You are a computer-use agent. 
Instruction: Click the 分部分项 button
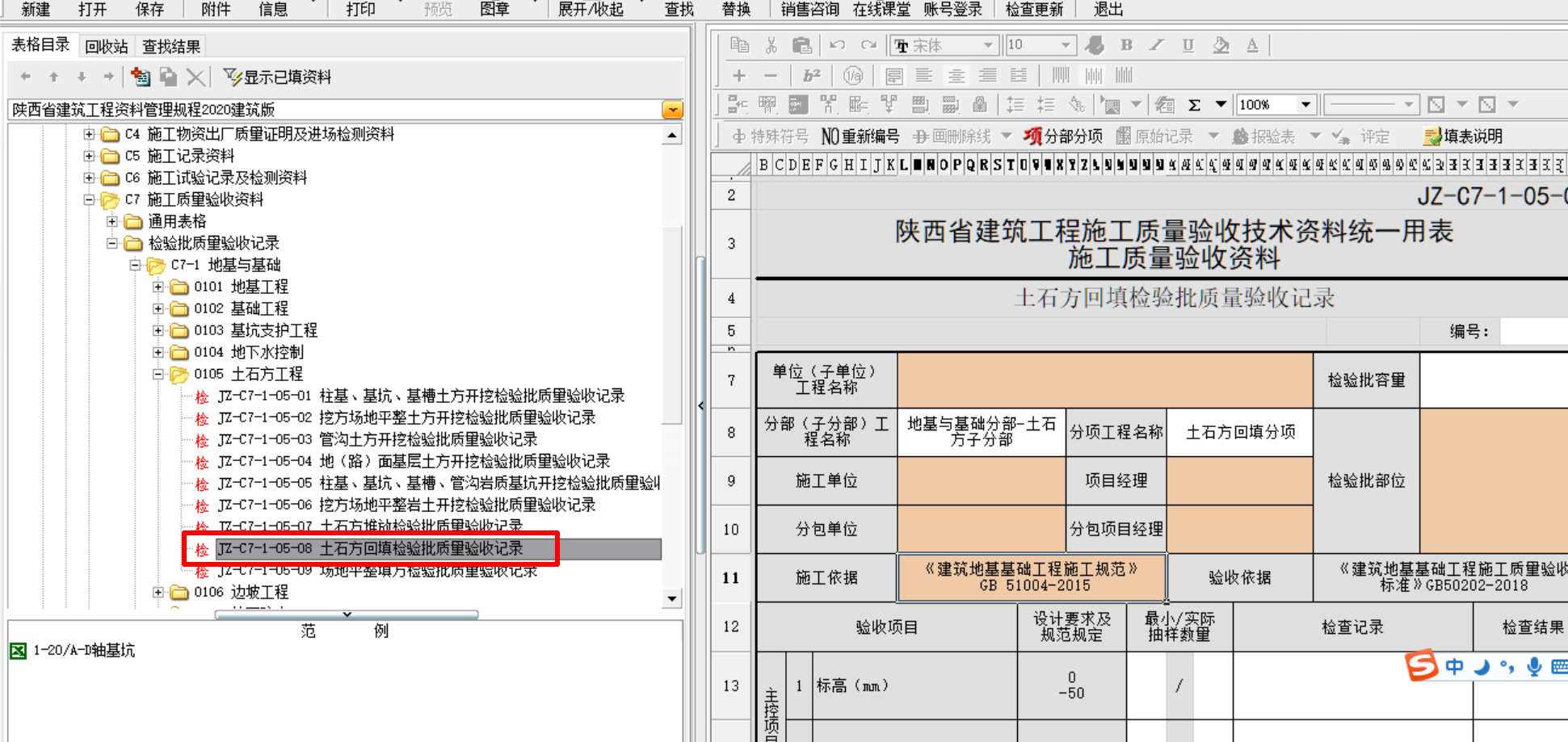tap(1063, 136)
